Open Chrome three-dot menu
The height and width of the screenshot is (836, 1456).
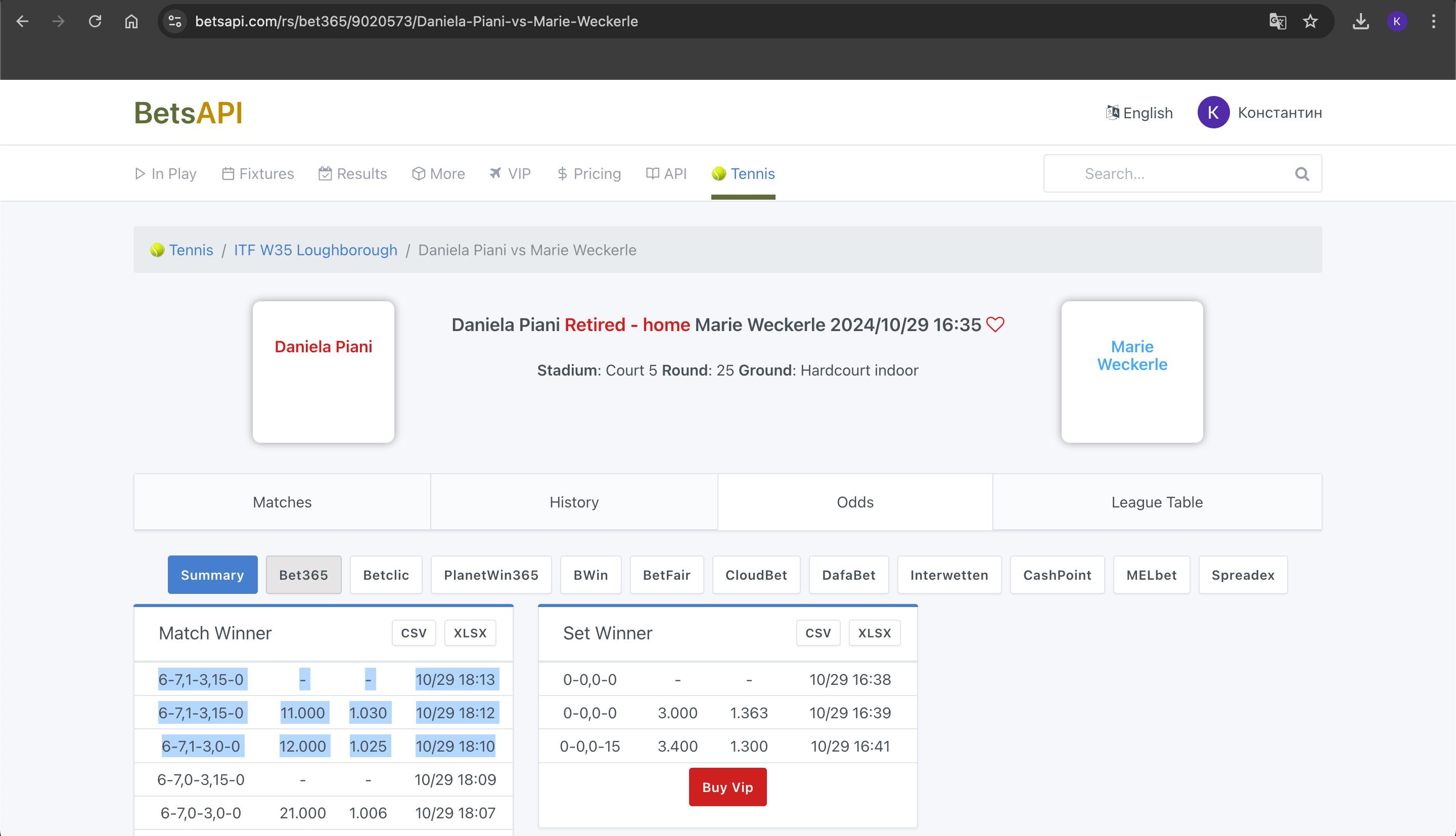tap(1433, 21)
